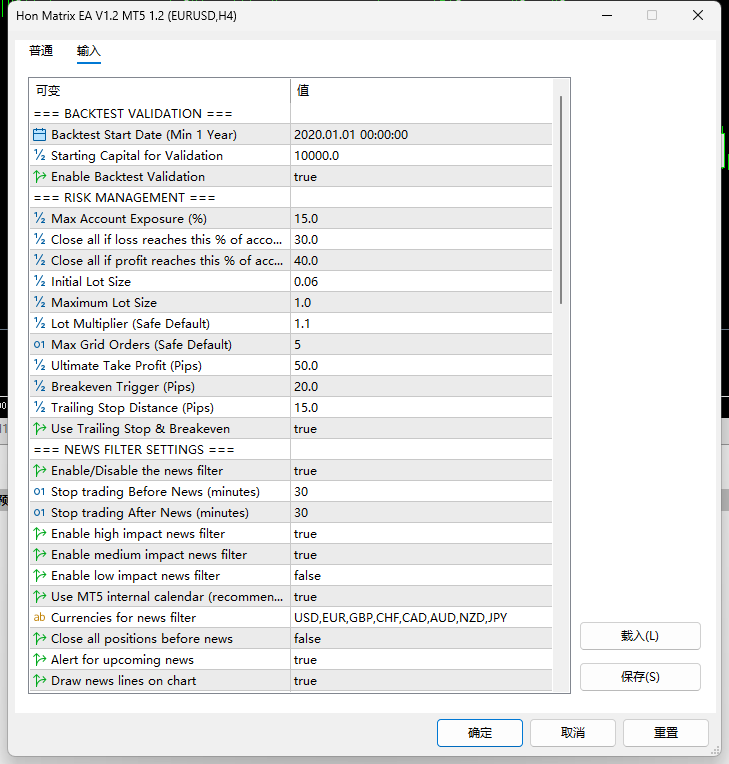Click the calendar icon beside Backtest Start Date

(39, 134)
